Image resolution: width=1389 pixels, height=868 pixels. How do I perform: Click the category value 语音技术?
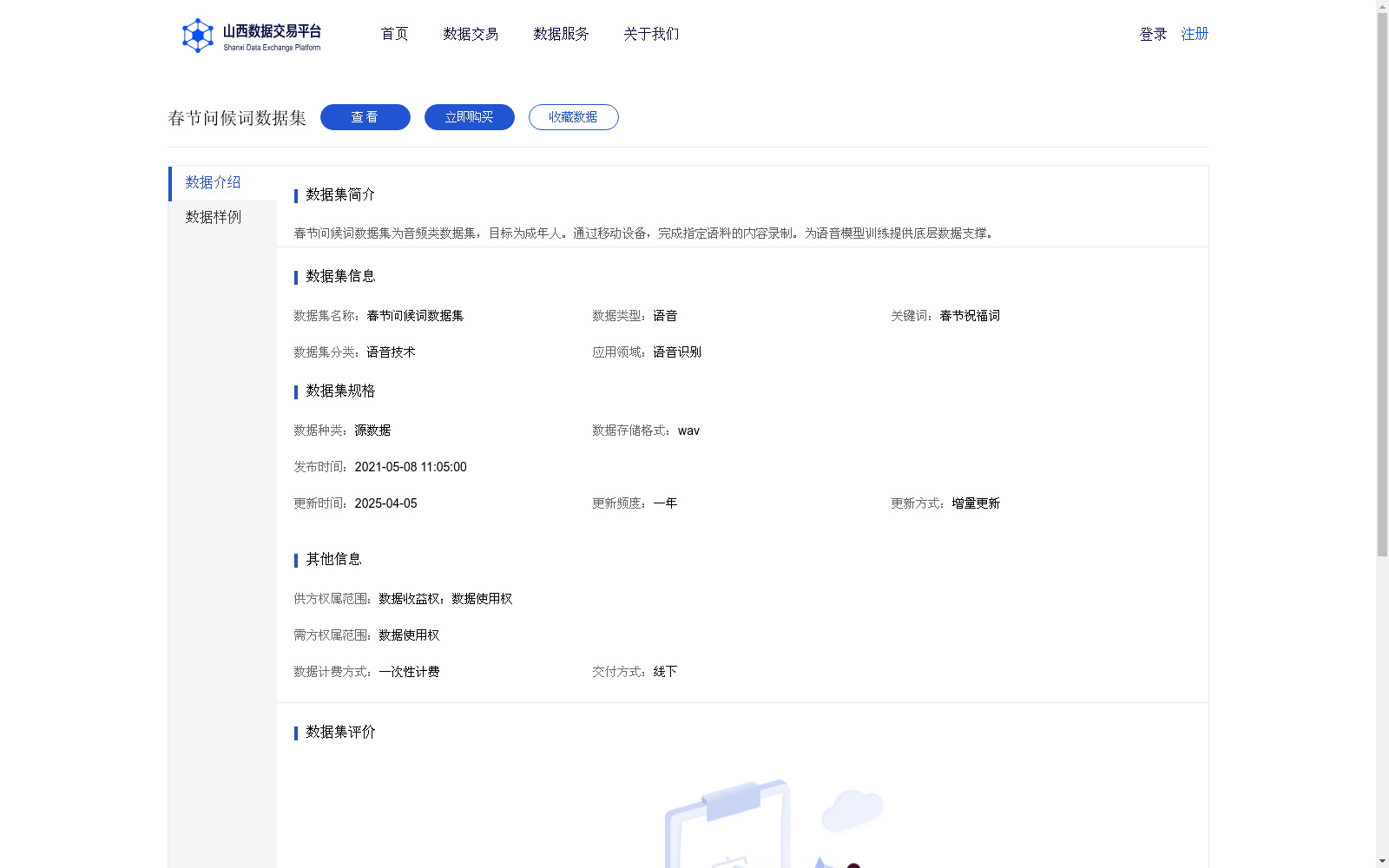click(391, 352)
